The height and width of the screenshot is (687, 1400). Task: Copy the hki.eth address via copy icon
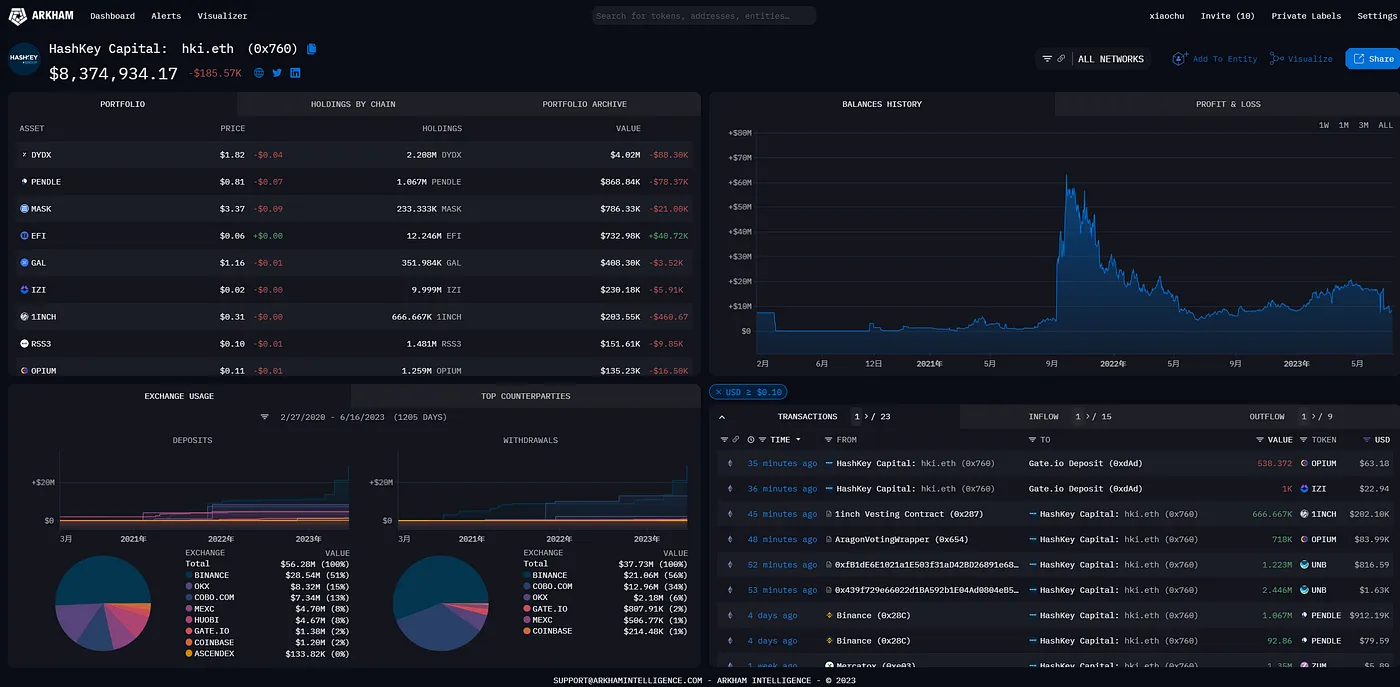pos(312,48)
